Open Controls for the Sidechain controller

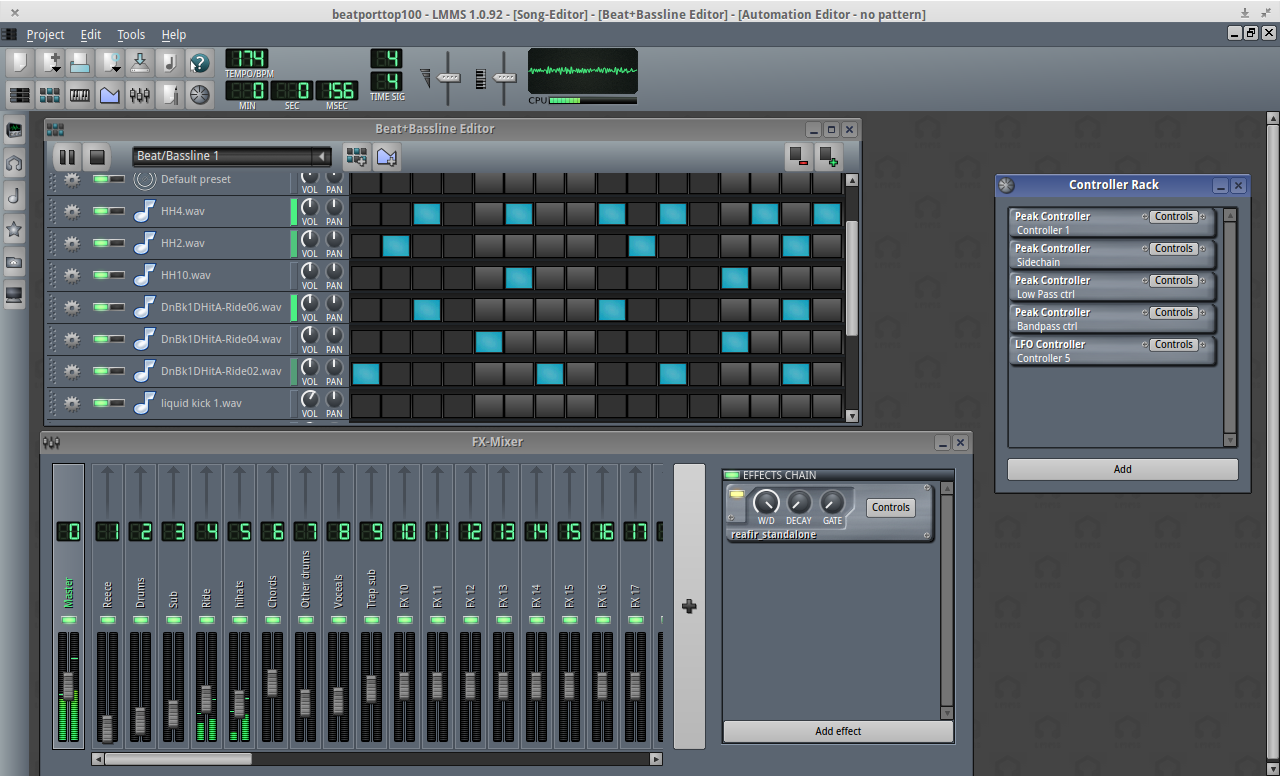[x=1173, y=249]
